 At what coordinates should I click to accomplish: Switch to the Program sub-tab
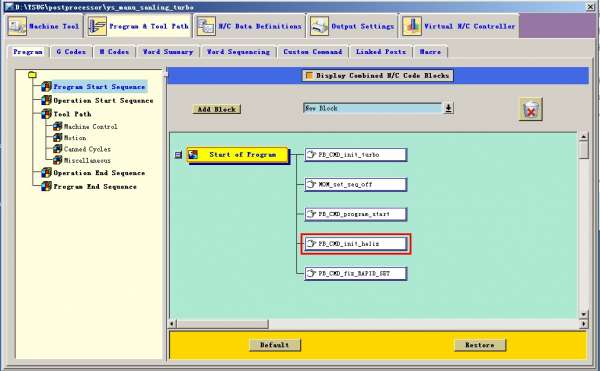[28, 52]
